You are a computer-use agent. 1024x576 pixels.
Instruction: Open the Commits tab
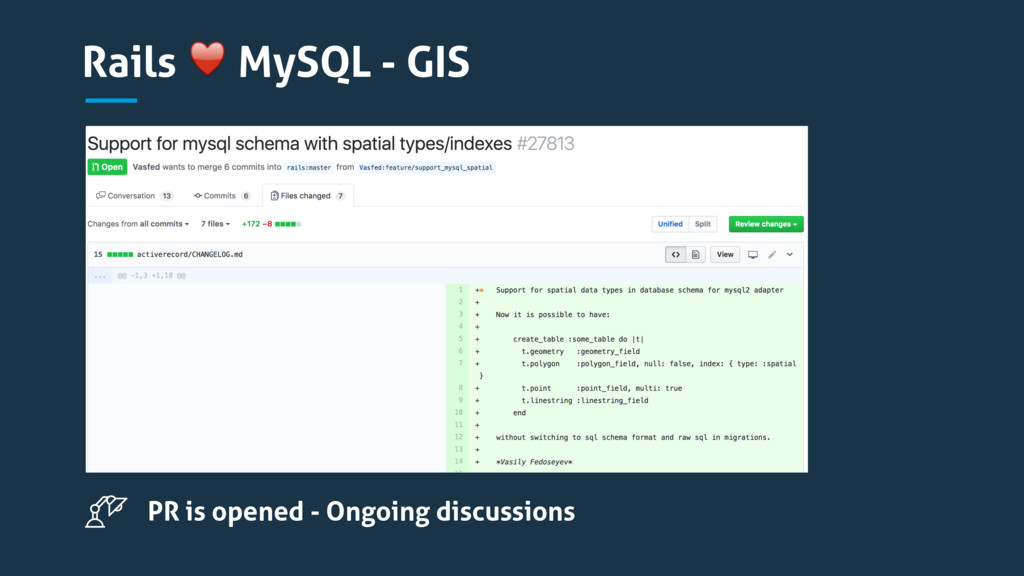coord(222,196)
